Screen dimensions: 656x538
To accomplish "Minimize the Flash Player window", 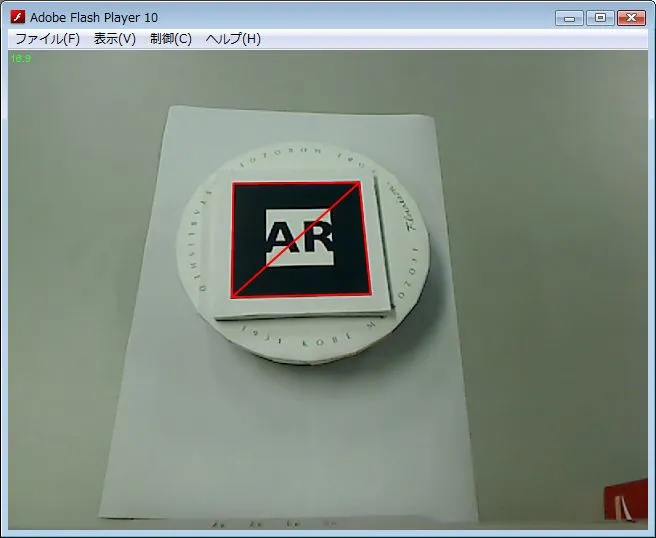I will 569,18.
